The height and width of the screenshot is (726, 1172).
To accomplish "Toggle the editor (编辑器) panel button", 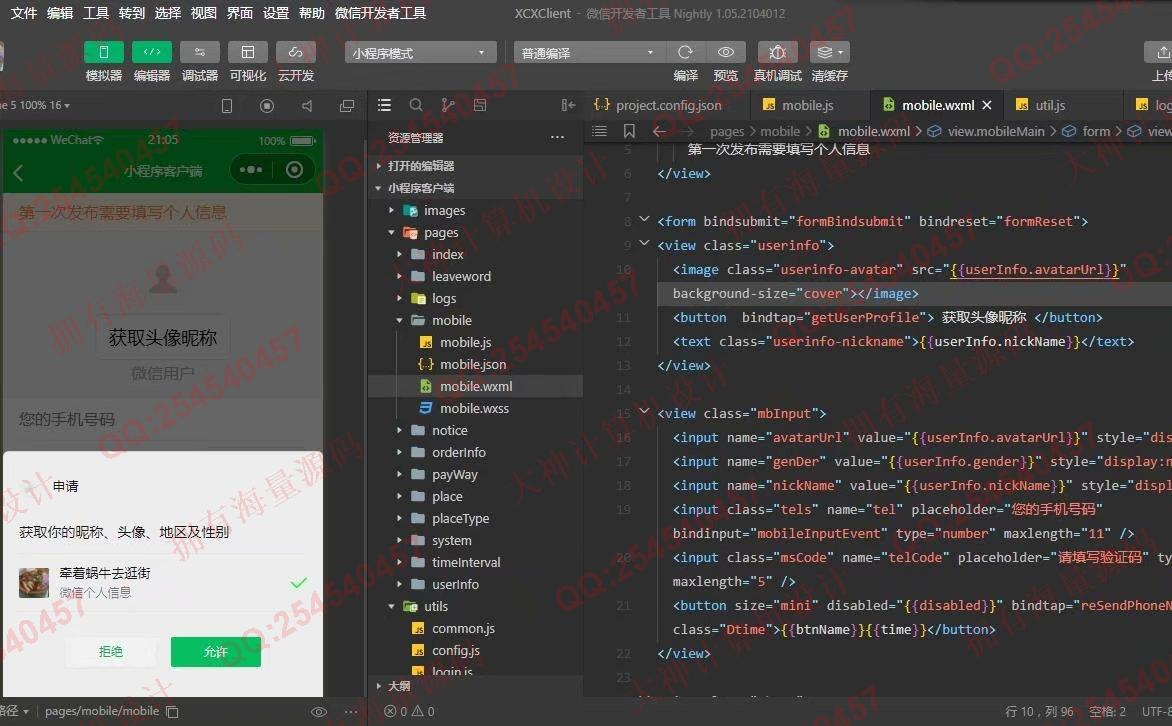I will pyautogui.click(x=152, y=52).
